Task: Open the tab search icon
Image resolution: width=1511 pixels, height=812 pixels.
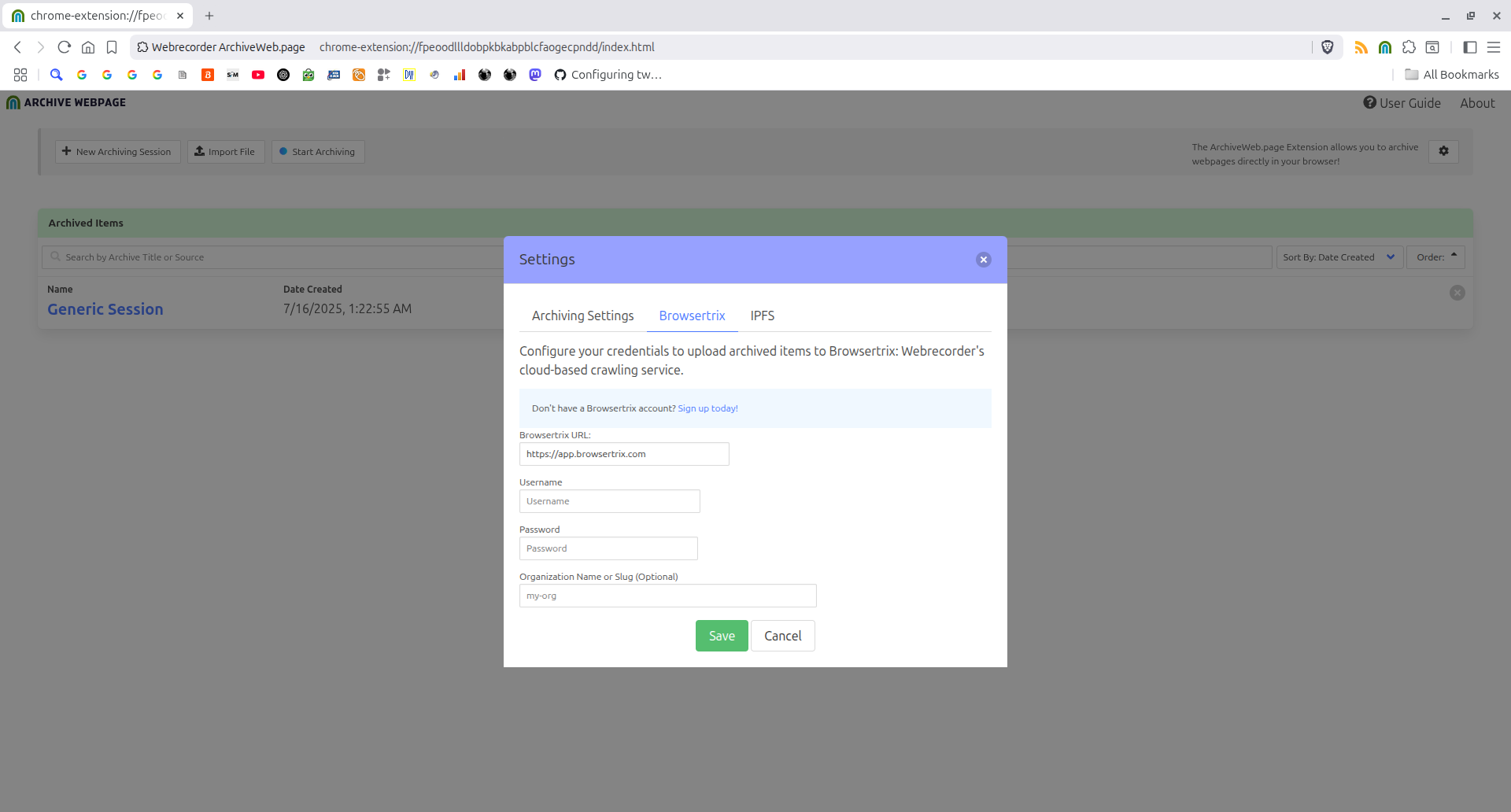Action: pos(1432,47)
